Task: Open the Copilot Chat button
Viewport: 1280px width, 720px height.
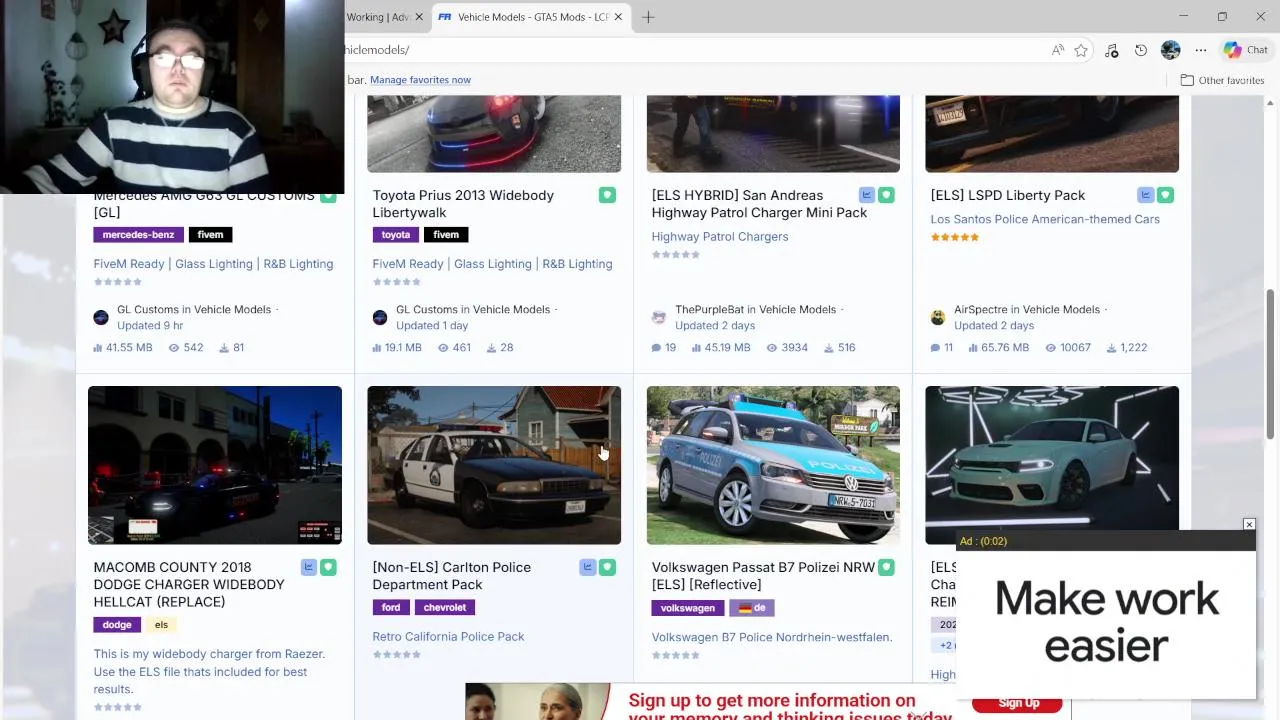Action: (1246, 50)
